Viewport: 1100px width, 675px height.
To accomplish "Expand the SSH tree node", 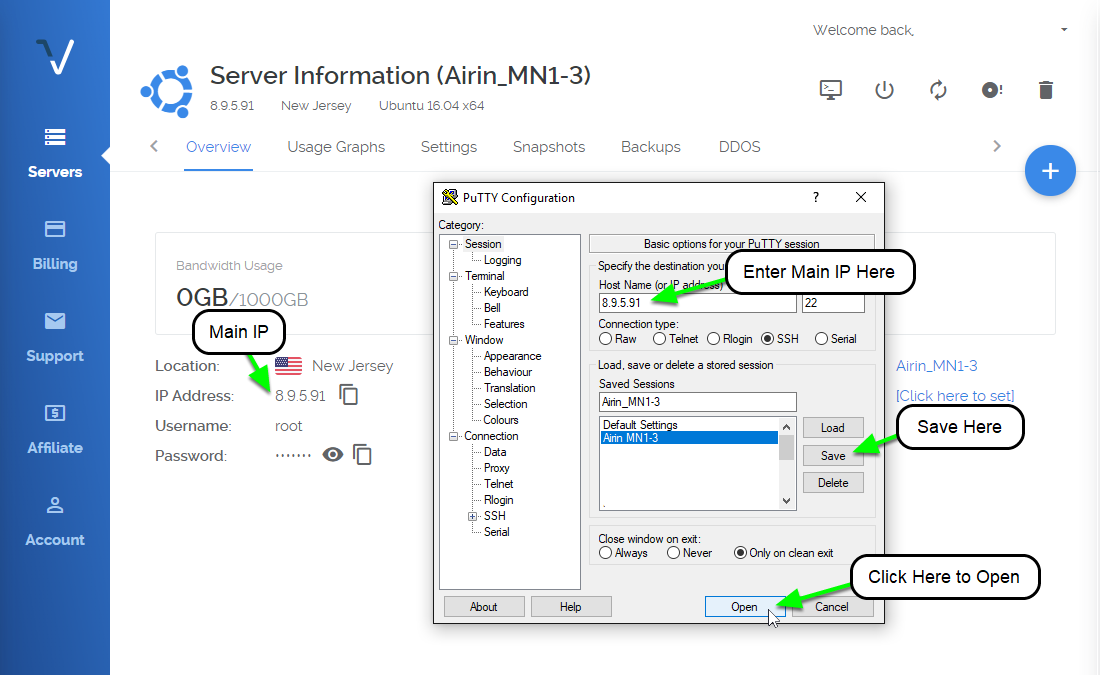I will [x=473, y=516].
